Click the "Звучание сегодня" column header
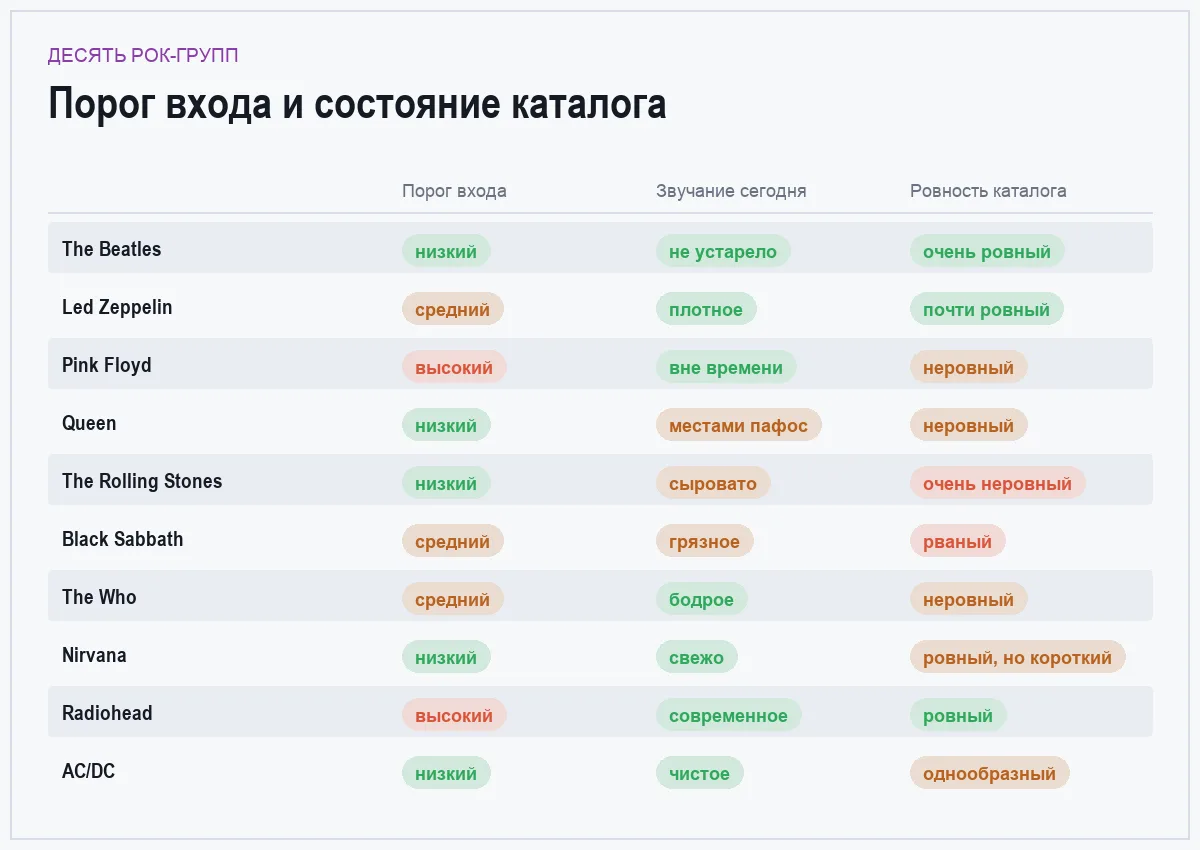 731,191
